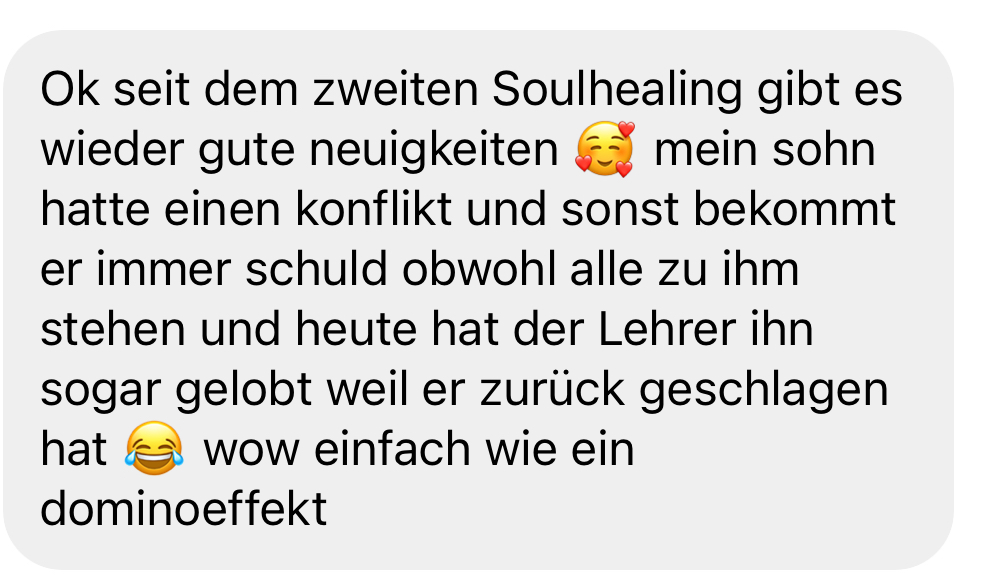The width and height of the screenshot is (995, 586).
Task: Click the word "gelobt" in the message
Action: click(x=243, y=390)
